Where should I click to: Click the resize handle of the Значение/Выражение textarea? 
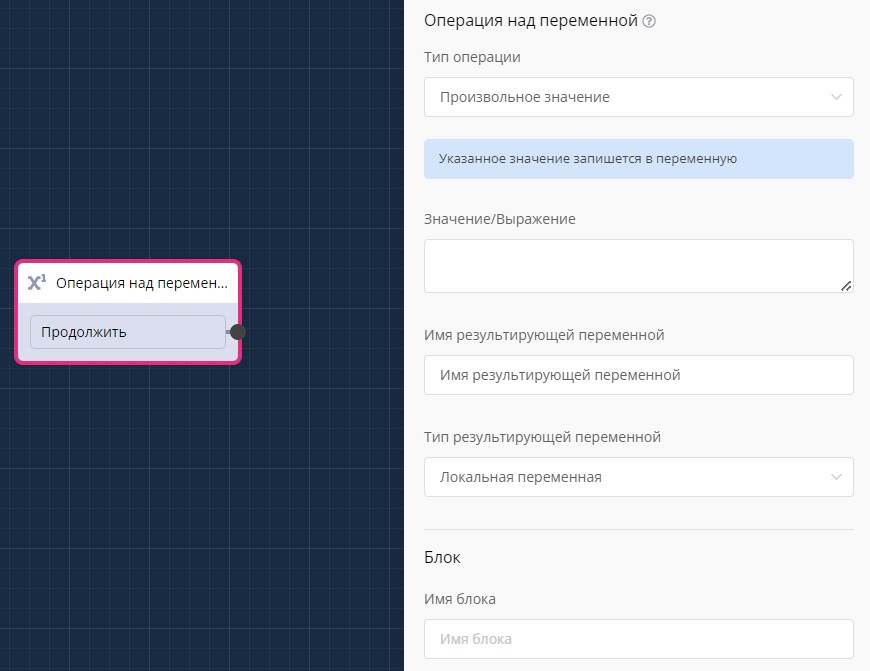[846, 286]
